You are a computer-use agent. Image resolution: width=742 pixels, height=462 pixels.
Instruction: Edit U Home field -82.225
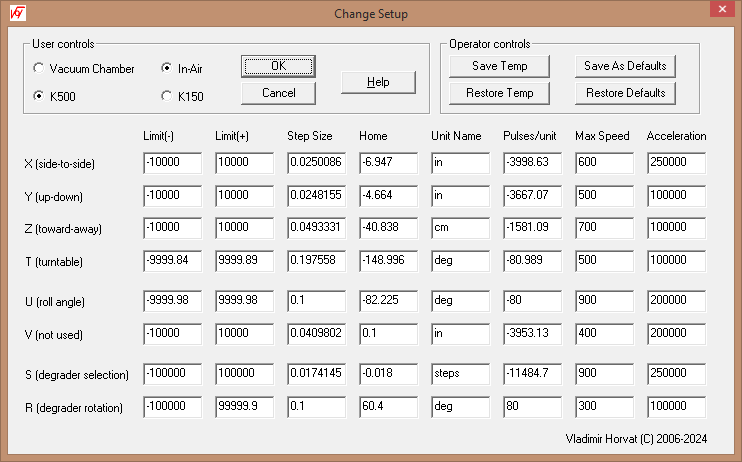click(389, 301)
